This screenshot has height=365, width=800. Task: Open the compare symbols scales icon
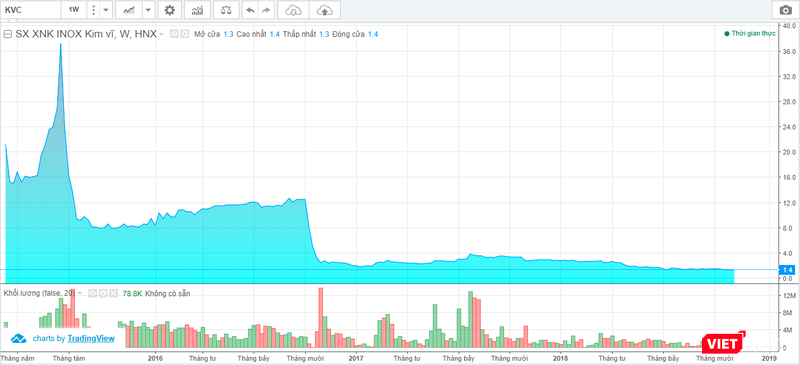tap(226, 10)
